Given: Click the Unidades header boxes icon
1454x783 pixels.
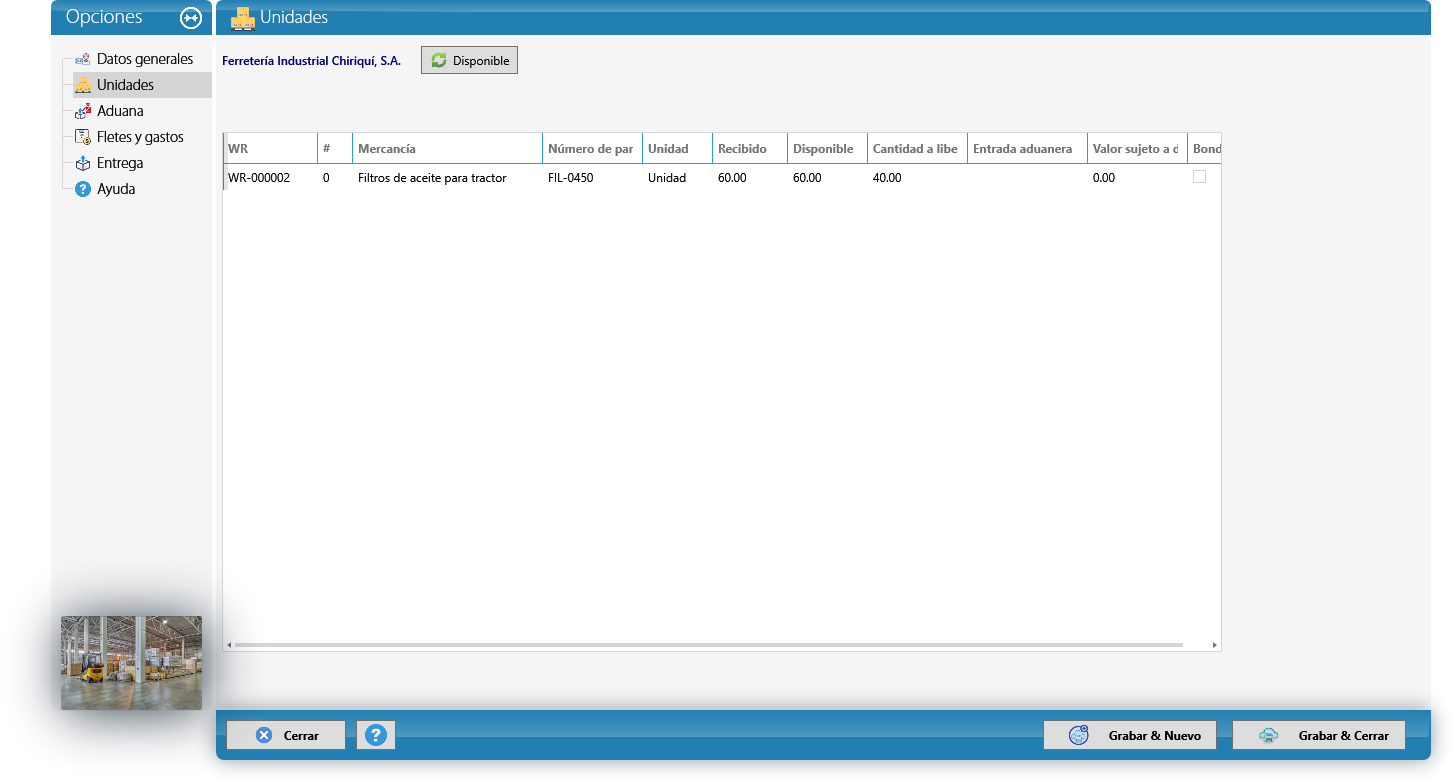Looking at the screenshot, I should [x=243, y=18].
